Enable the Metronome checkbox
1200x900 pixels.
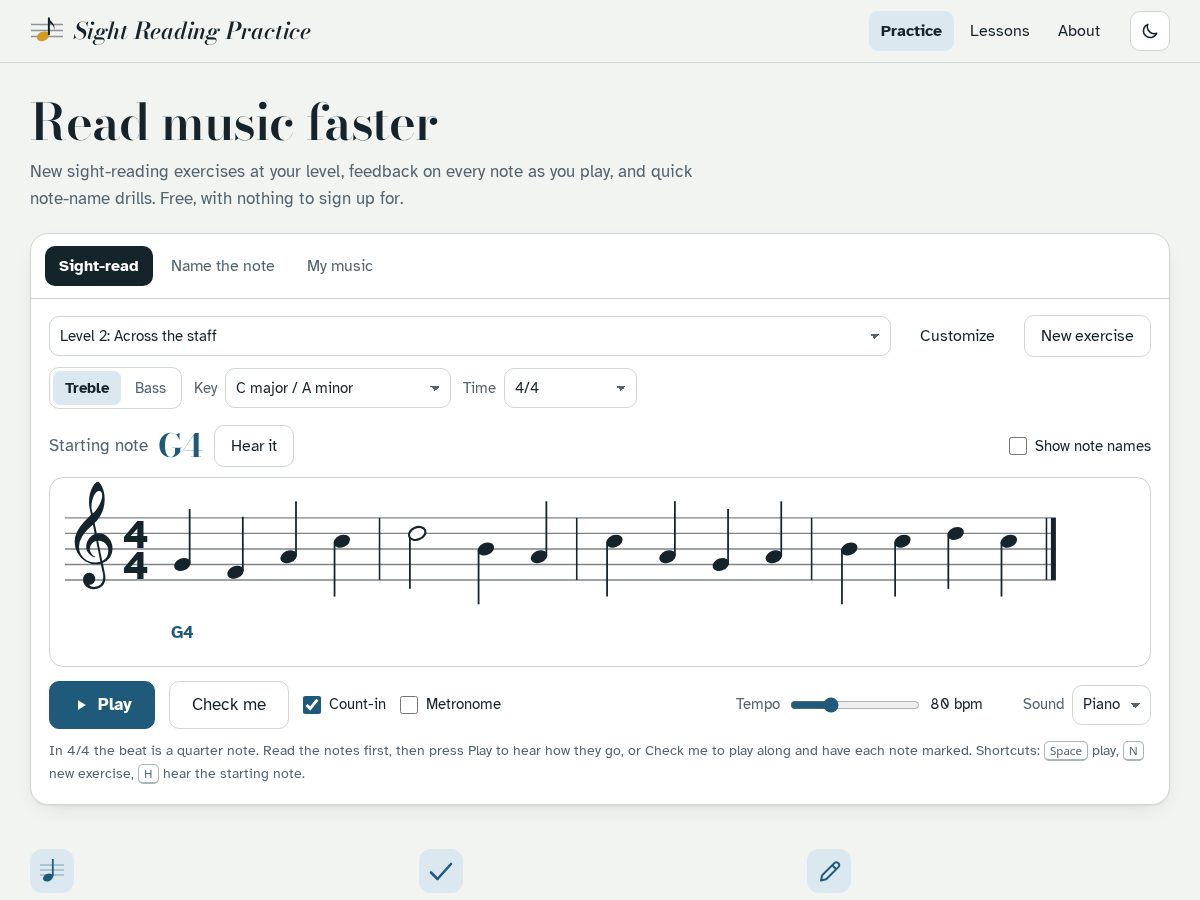(x=409, y=705)
